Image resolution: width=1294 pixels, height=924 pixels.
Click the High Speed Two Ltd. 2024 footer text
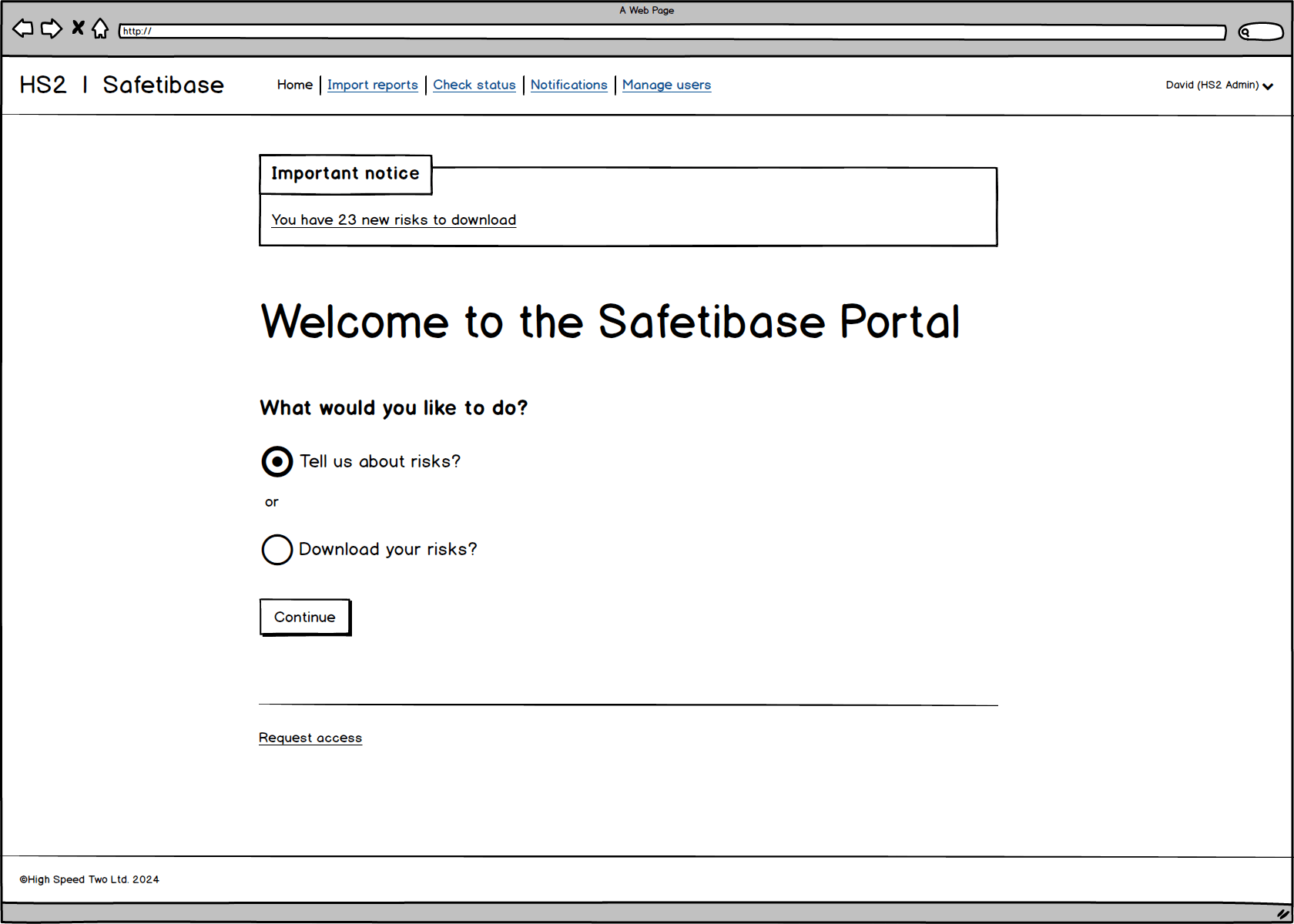89,879
